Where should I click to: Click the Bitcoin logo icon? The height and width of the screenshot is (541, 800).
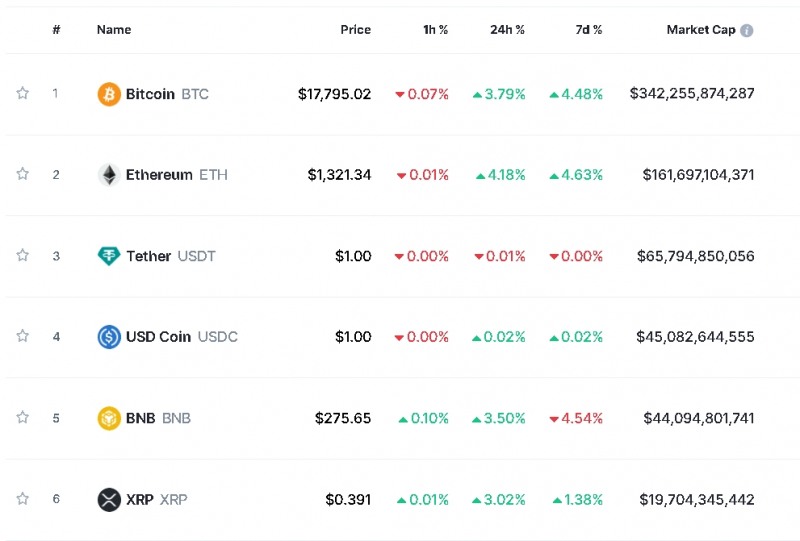(109, 94)
